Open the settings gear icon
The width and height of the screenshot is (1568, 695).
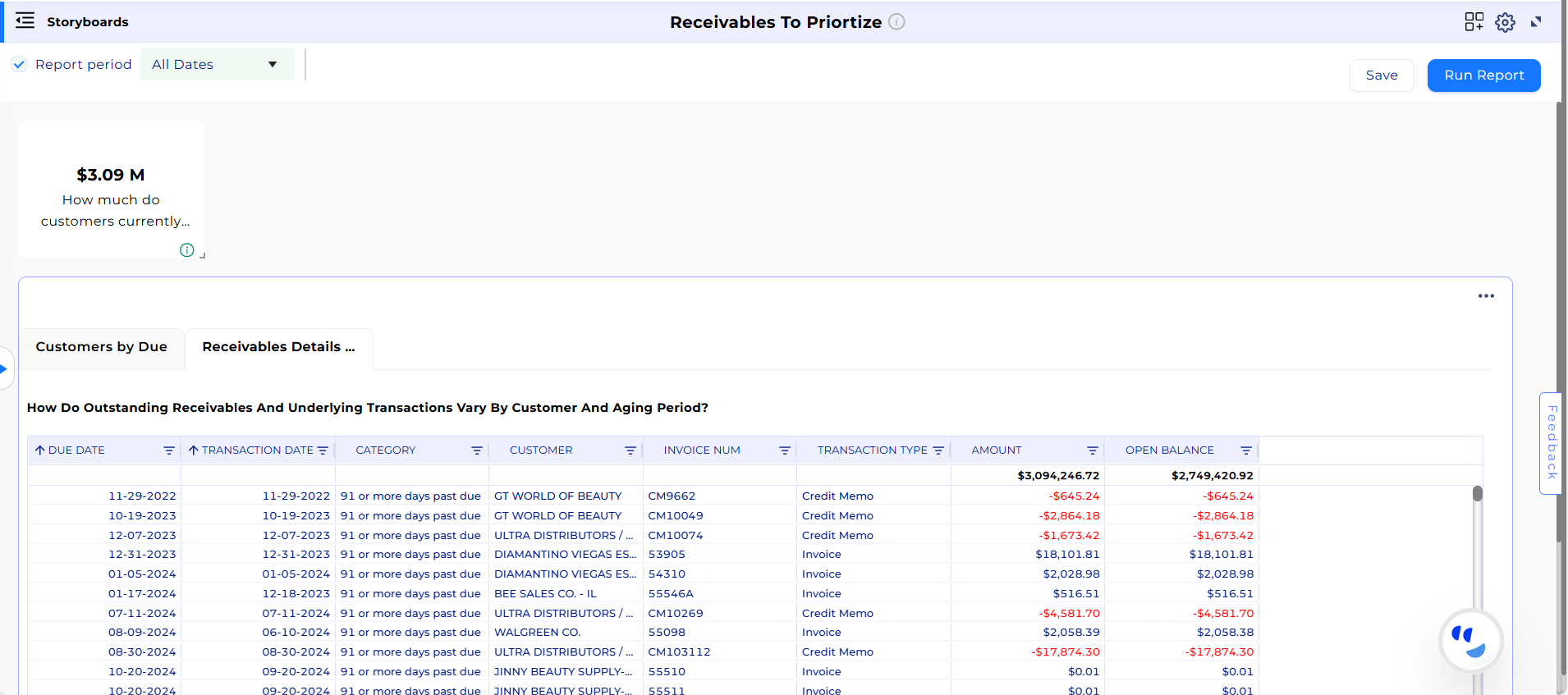(x=1505, y=22)
